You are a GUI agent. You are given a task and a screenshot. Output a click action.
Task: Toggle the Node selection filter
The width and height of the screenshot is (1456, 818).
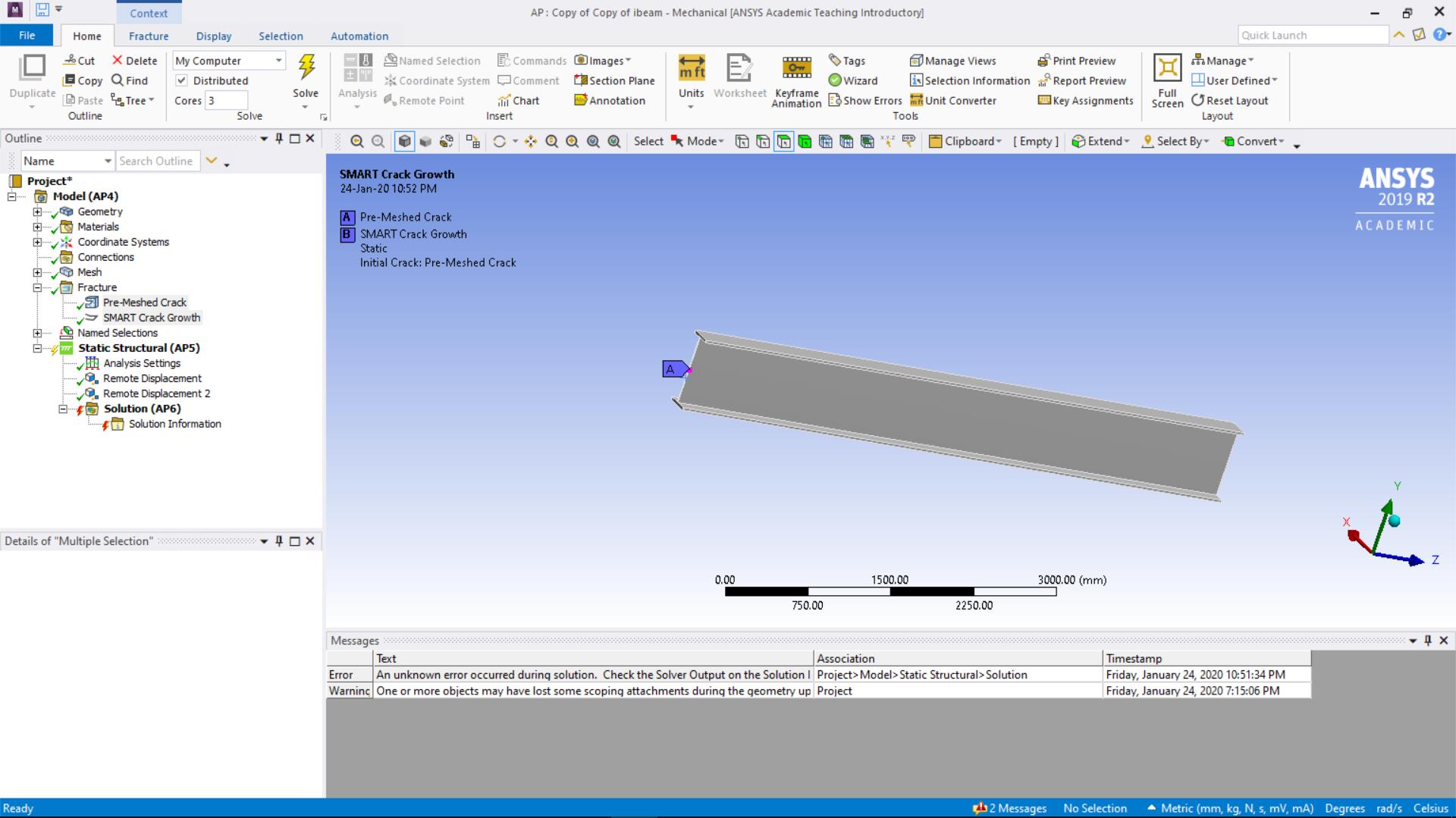(825, 141)
